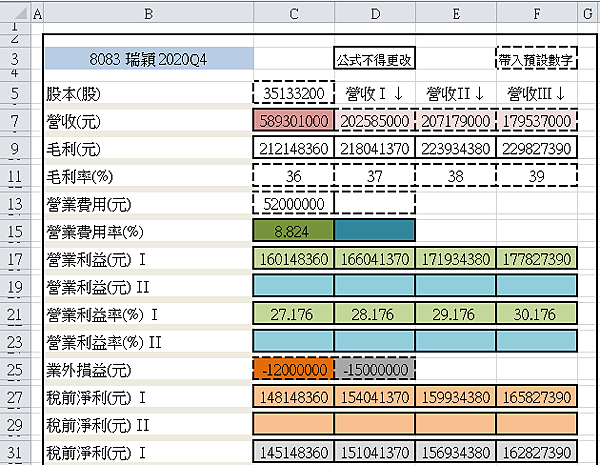Select operating margin cell 28.176

pos(375,314)
